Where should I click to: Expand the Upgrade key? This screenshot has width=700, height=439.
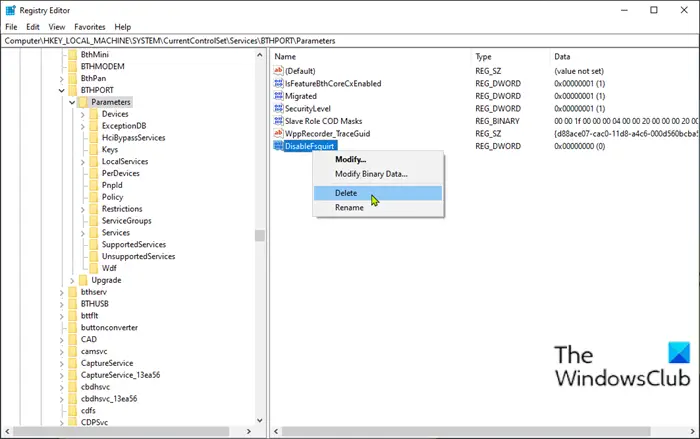(72, 280)
